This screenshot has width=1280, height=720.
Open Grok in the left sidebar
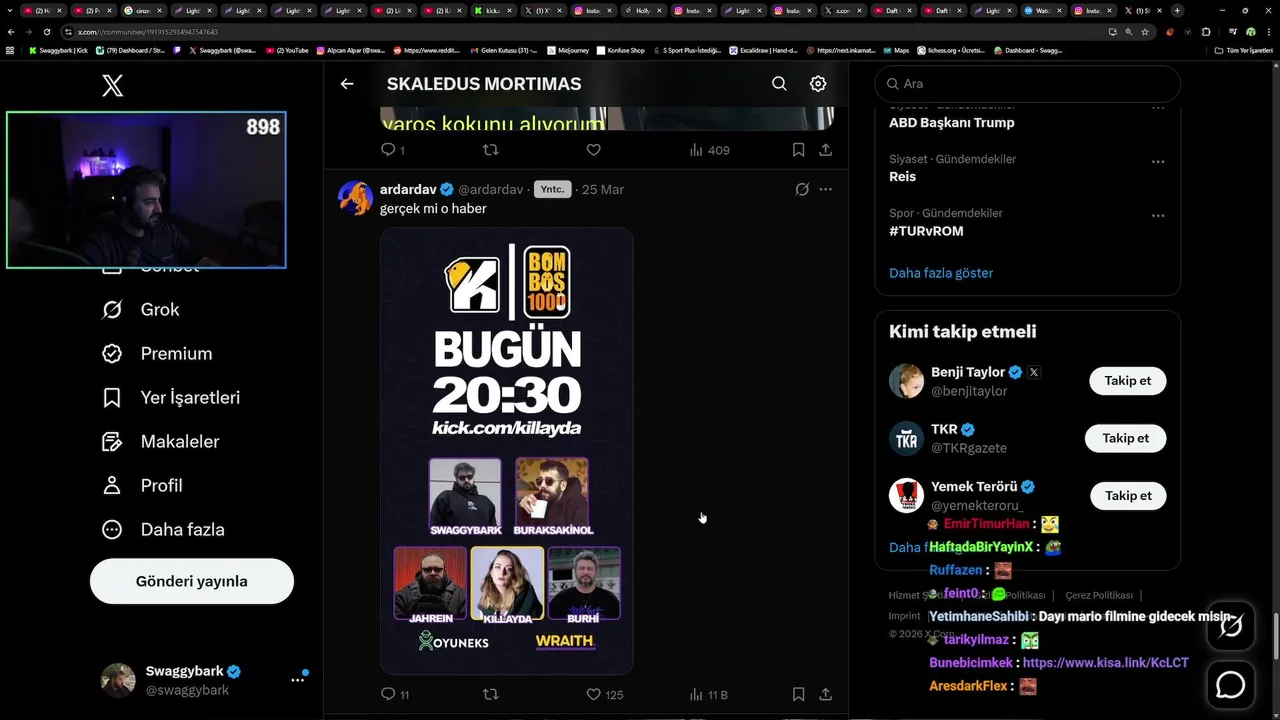point(141,309)
